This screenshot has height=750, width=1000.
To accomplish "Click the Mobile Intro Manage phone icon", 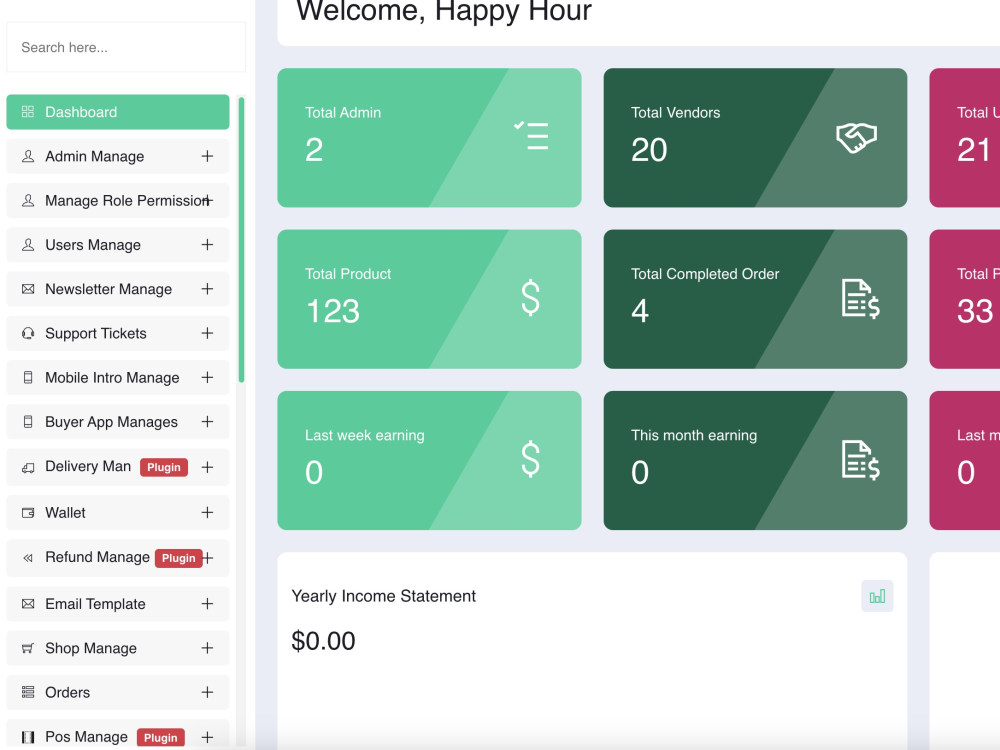I will (27, 378).
